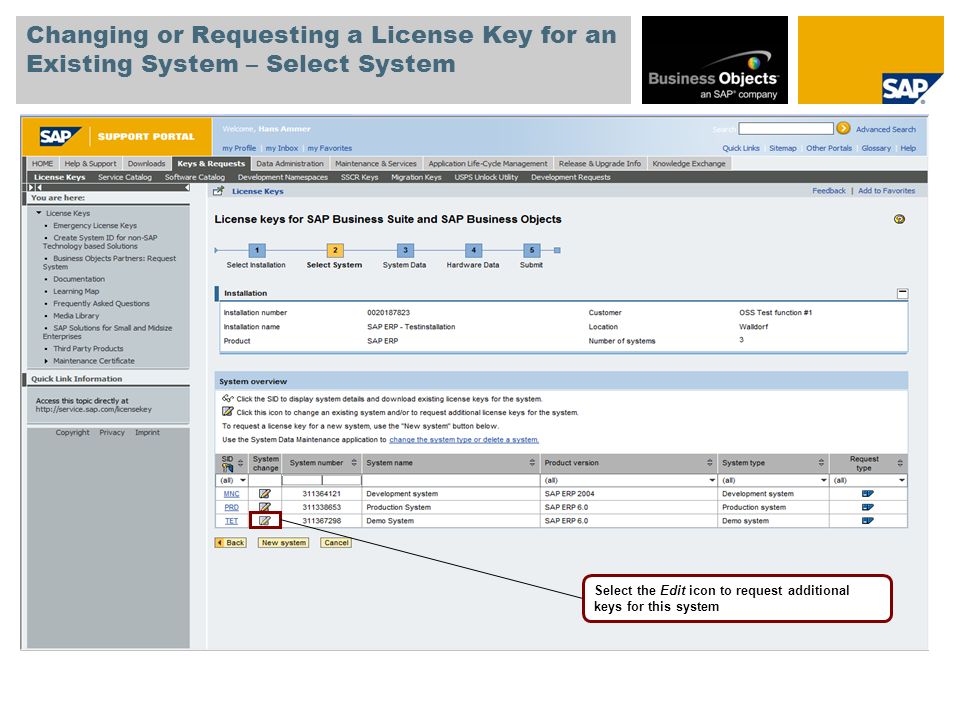960x720 pixels.
Task: Open the Product version filter dropdown
Action: click(x=712, y=480)
